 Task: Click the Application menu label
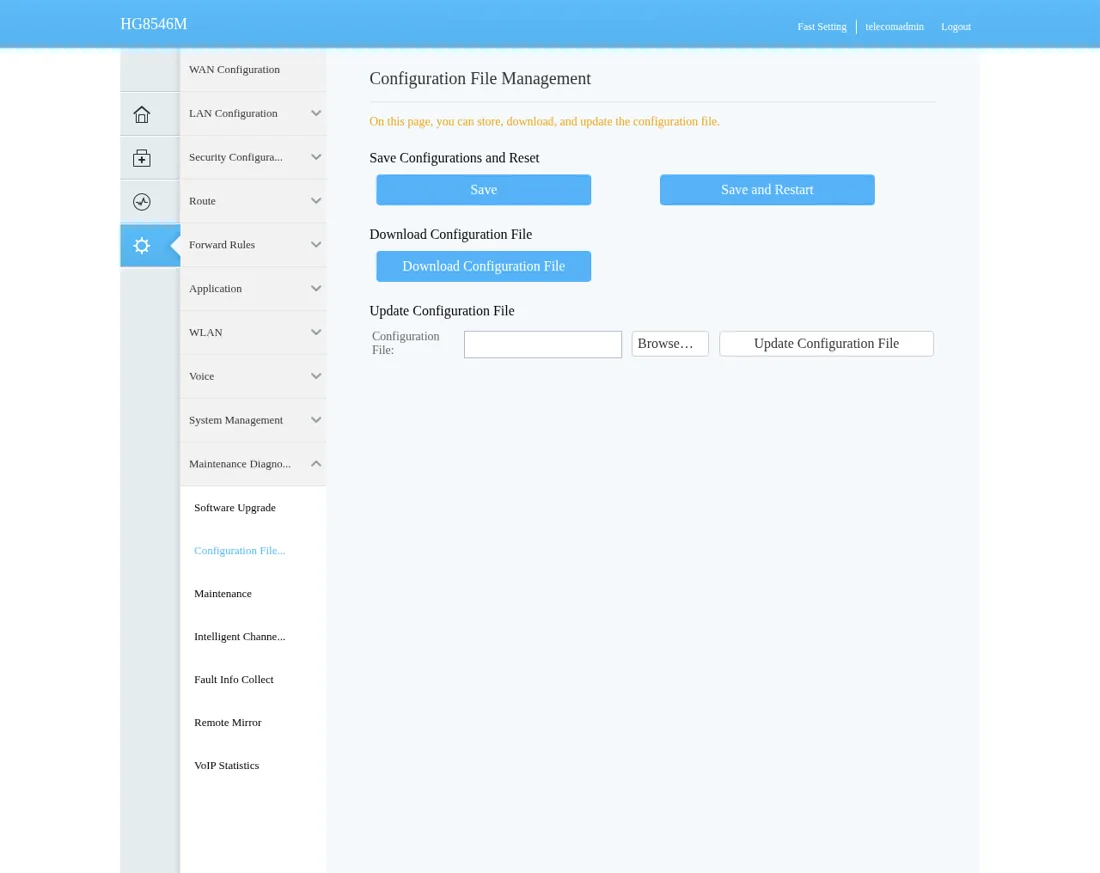coord(215,288)
